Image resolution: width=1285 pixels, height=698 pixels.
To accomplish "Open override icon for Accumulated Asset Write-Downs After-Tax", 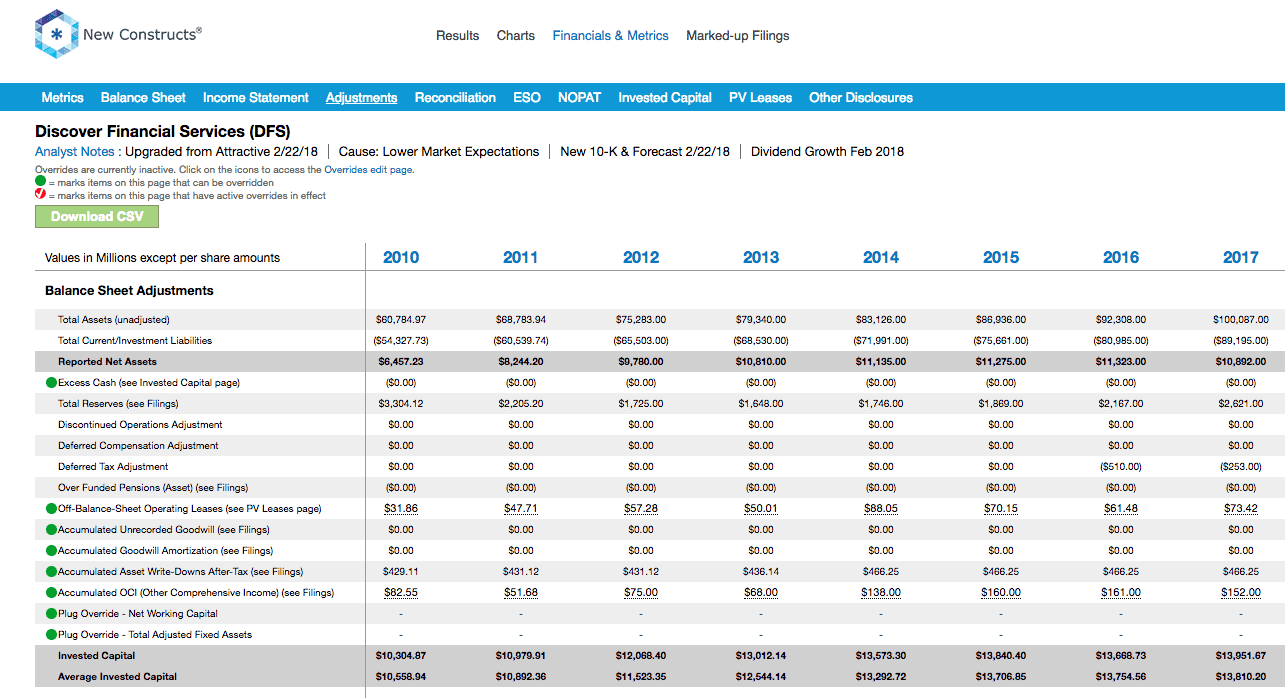I will 51,572.
